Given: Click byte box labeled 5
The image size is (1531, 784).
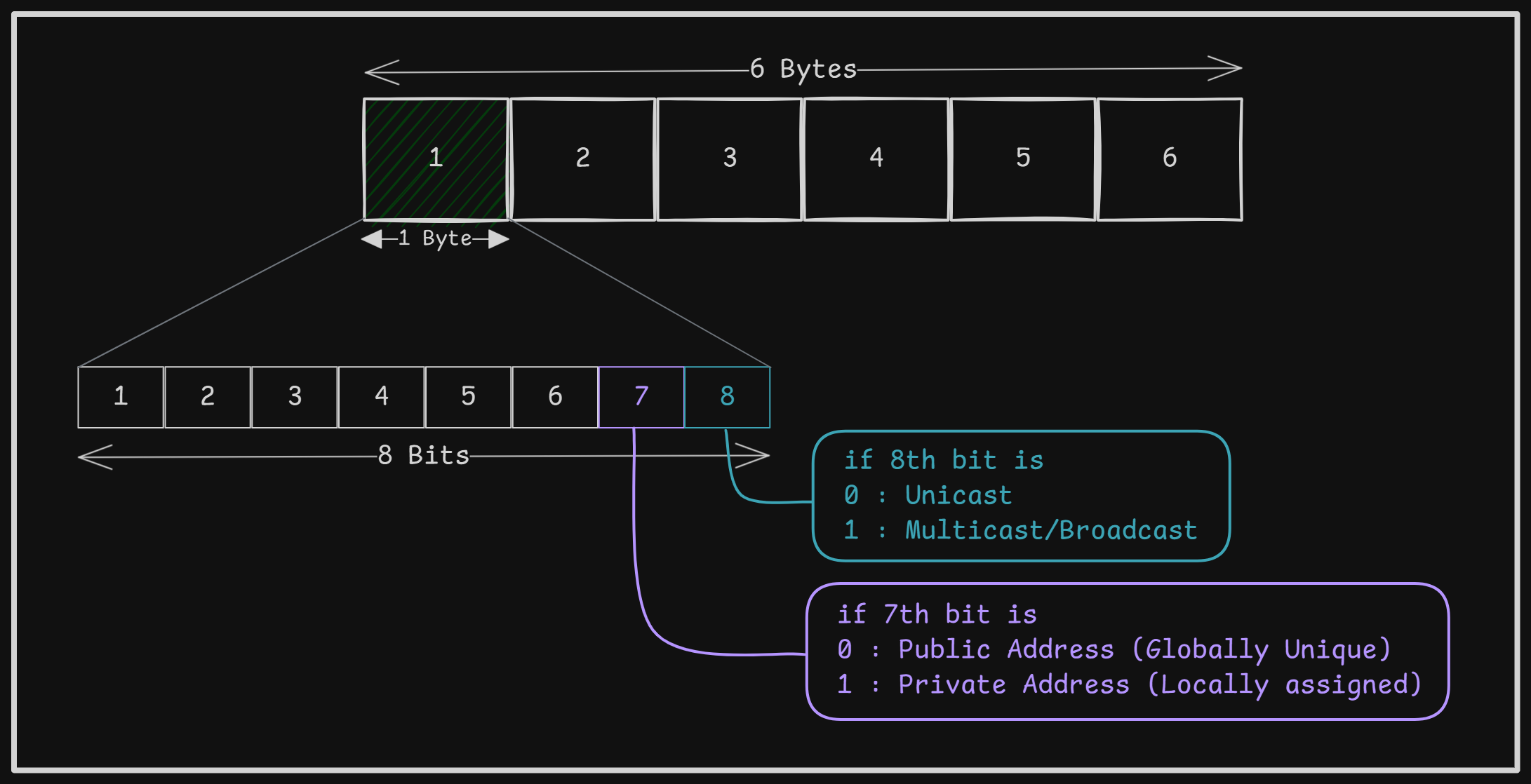Looking at the screenshot, I should click(x=1022, y=159).
